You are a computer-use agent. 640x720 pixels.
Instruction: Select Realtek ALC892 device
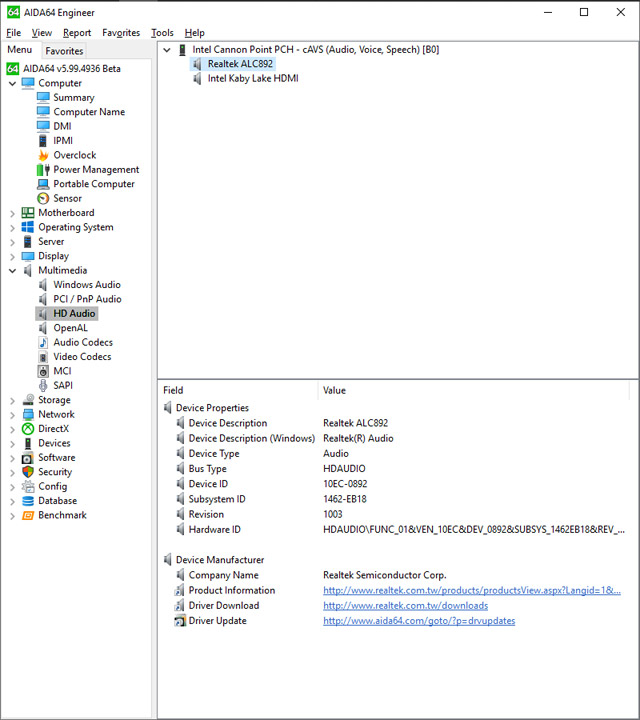[240, 64]
